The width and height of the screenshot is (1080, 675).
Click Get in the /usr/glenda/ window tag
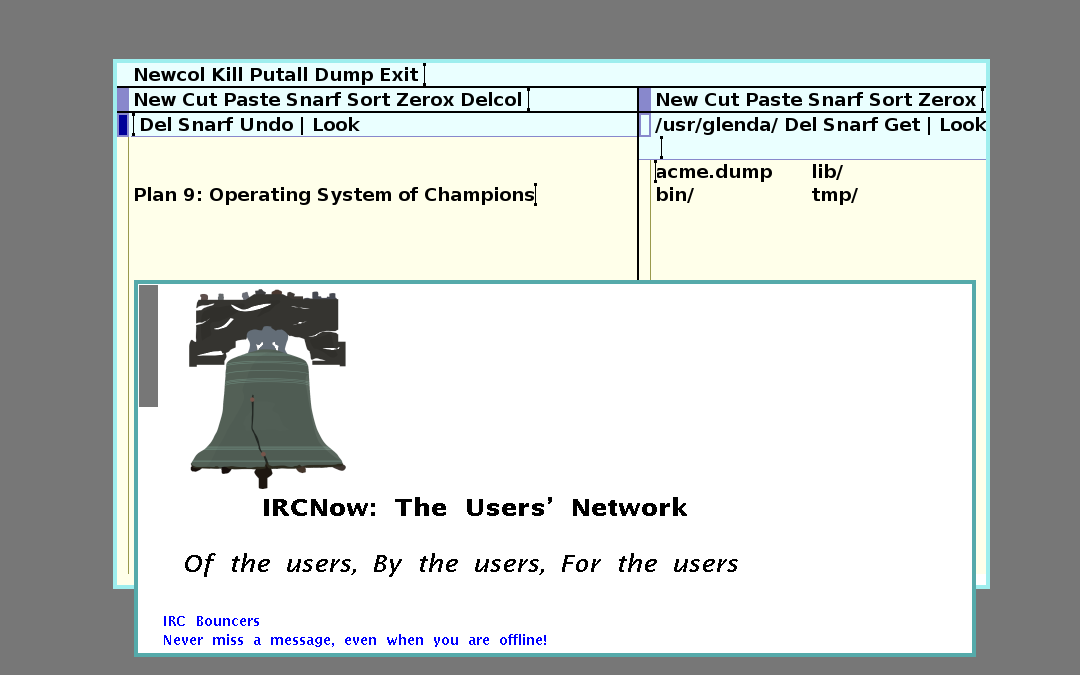pyautogui.click(x=903, y=125)
